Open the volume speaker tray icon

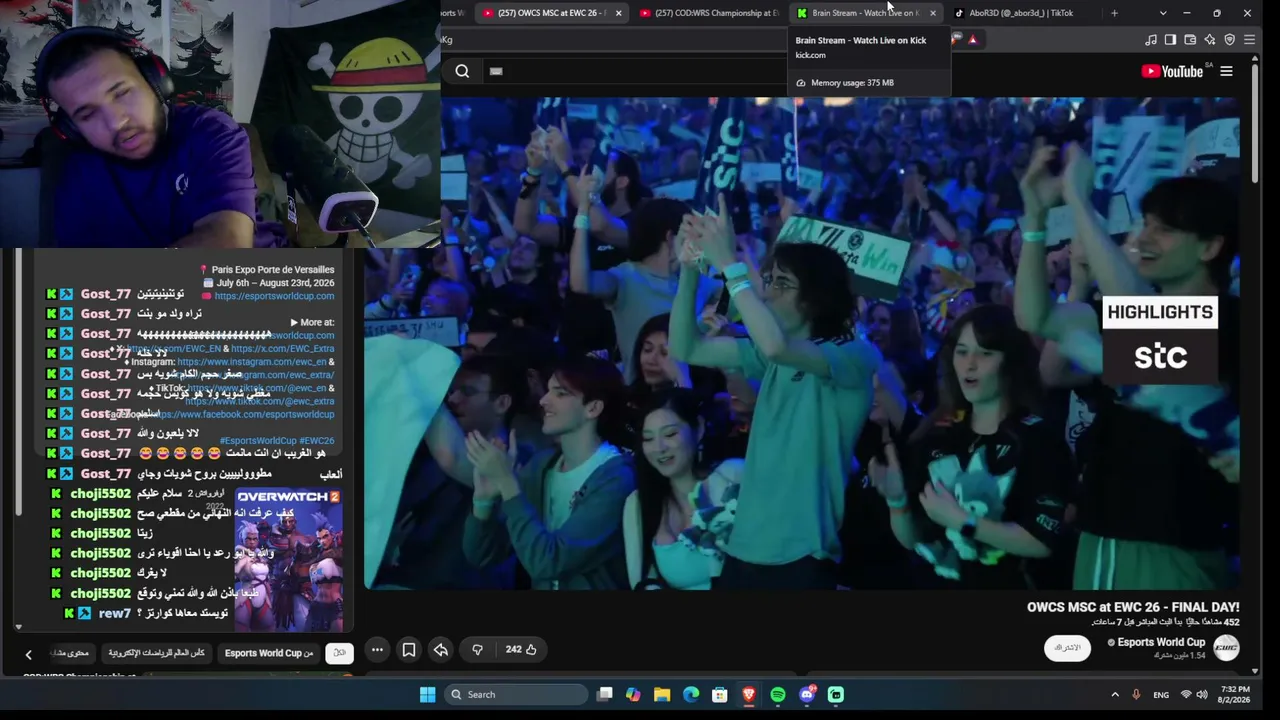click(x=1202, y=695)
